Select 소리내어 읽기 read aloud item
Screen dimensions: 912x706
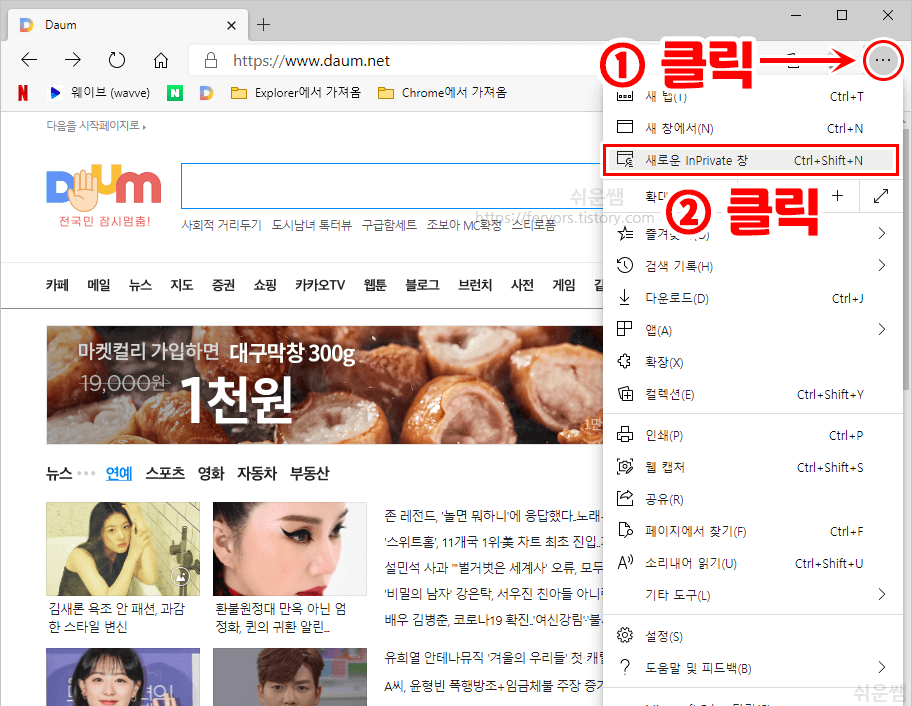tap(751, 563)
